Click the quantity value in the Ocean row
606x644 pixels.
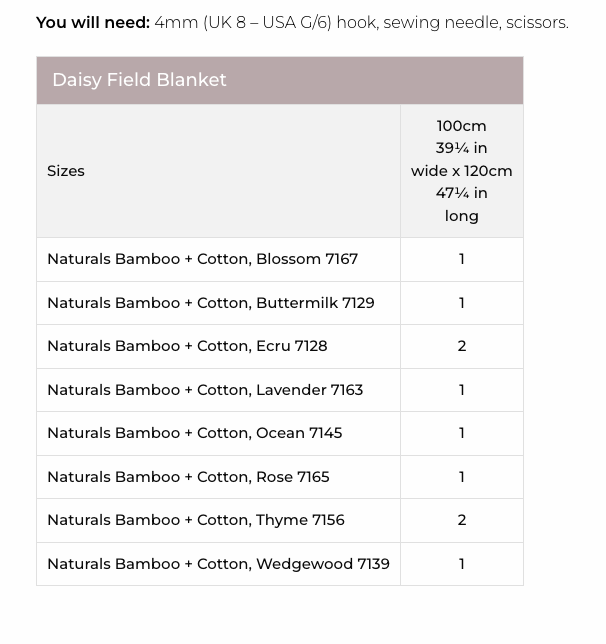click(x=461, y=433)
